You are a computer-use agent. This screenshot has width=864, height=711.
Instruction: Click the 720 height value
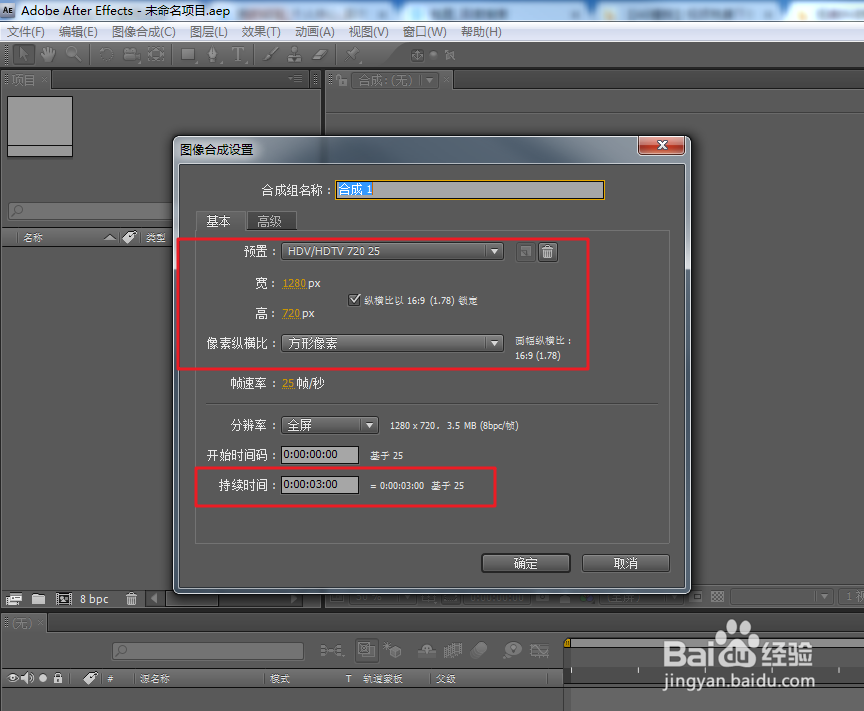[x=291, y=314]
